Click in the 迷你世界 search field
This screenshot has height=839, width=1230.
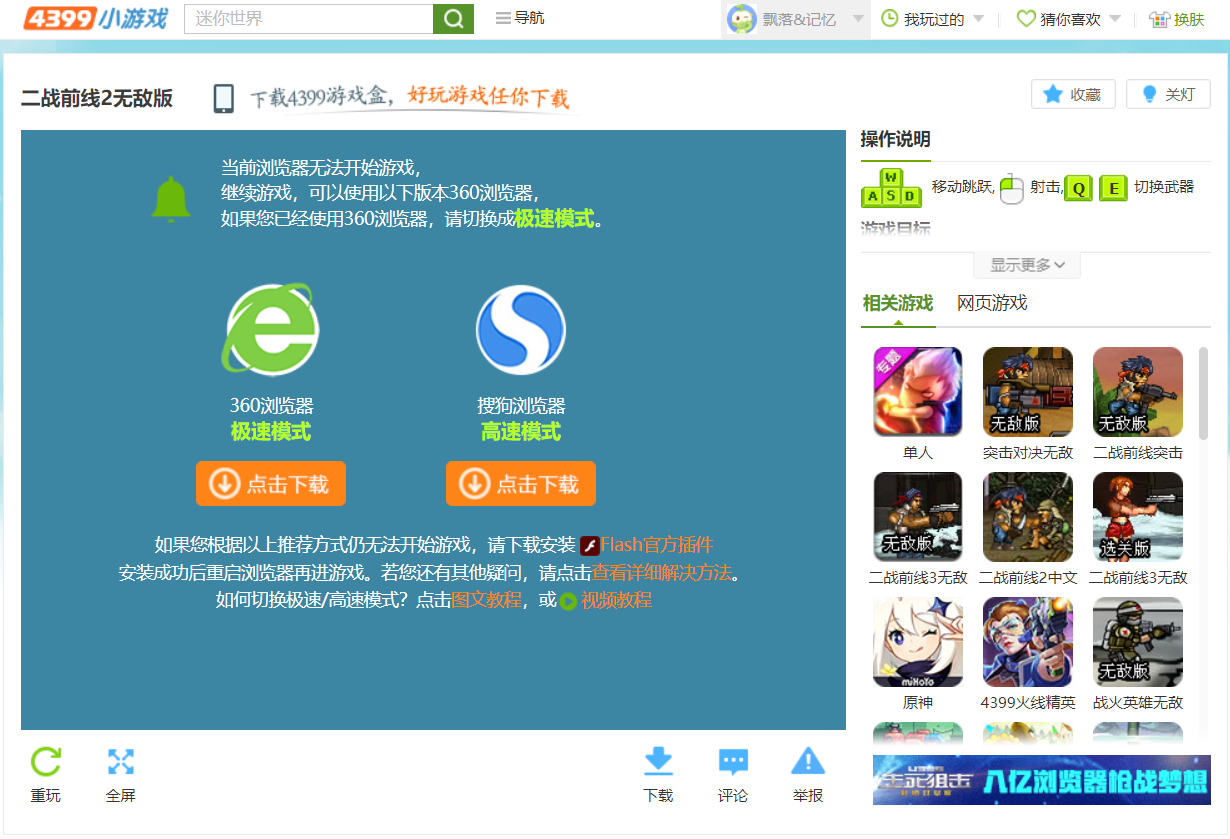(308, 19)
